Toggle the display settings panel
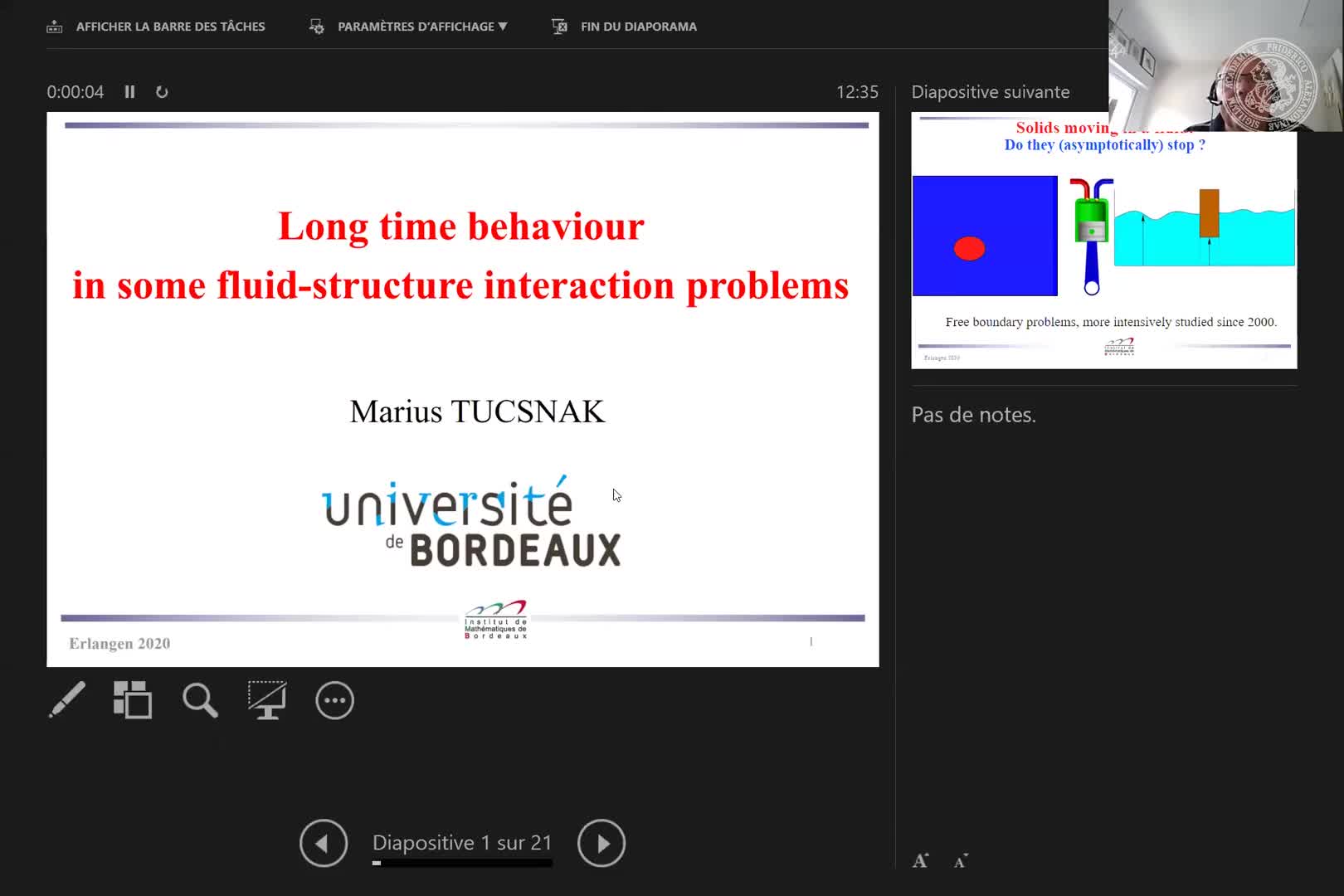 pos(316,26)
